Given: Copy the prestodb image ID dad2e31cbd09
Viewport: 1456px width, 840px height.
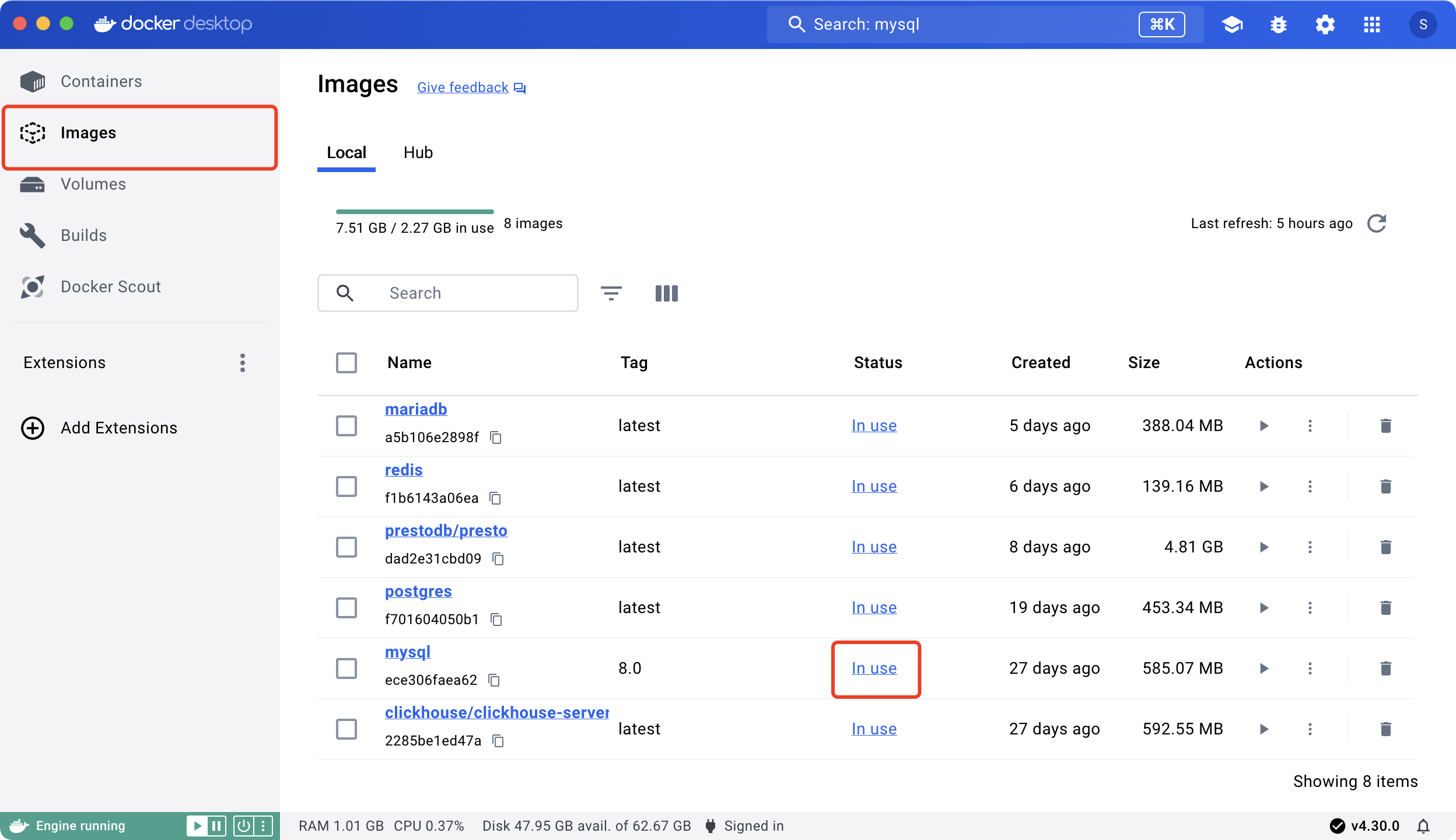Looking at the screenshot, I should coord(498,559).
